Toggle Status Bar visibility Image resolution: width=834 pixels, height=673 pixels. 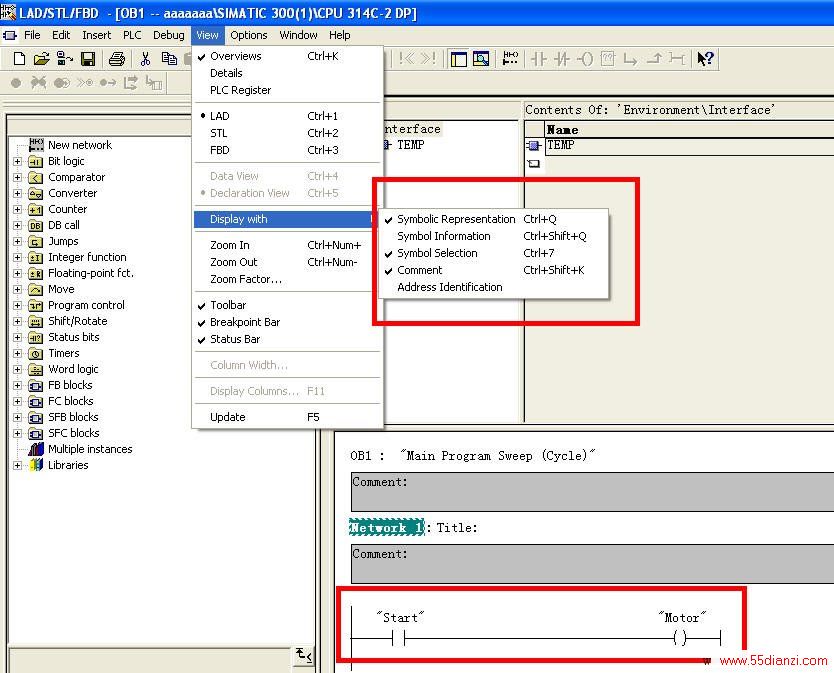288,339
